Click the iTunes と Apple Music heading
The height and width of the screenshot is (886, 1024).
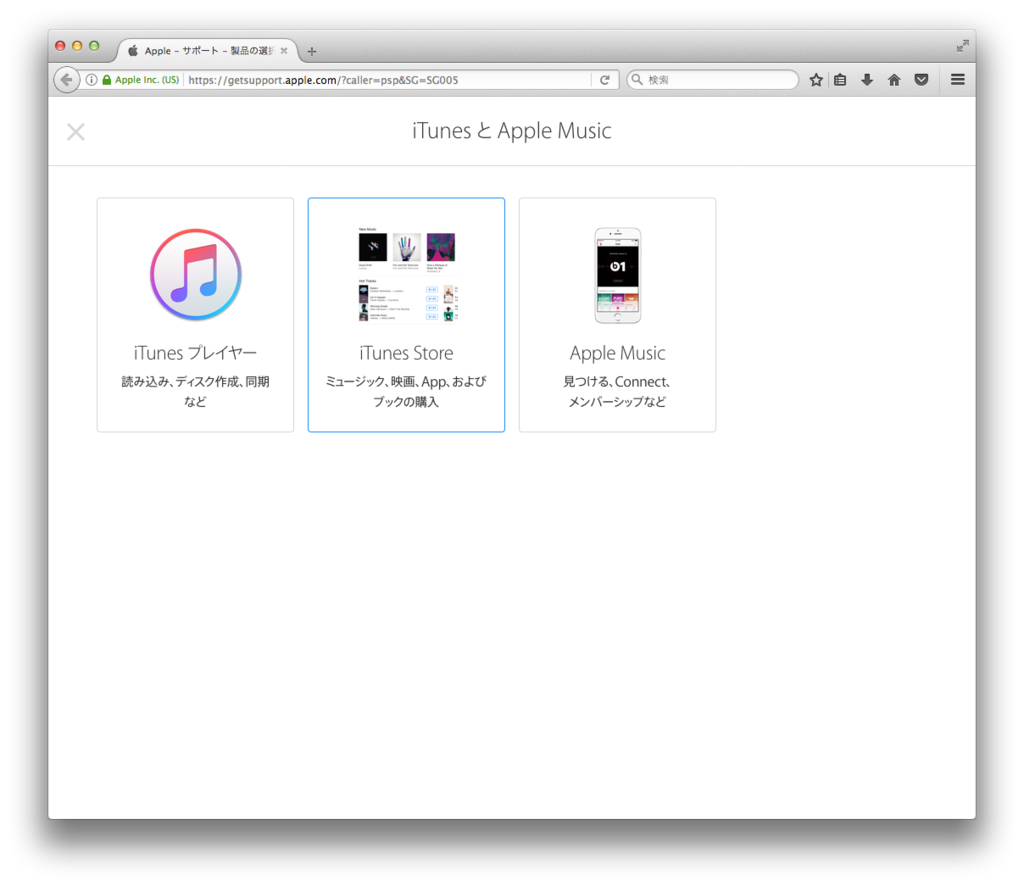pos(511,131)
